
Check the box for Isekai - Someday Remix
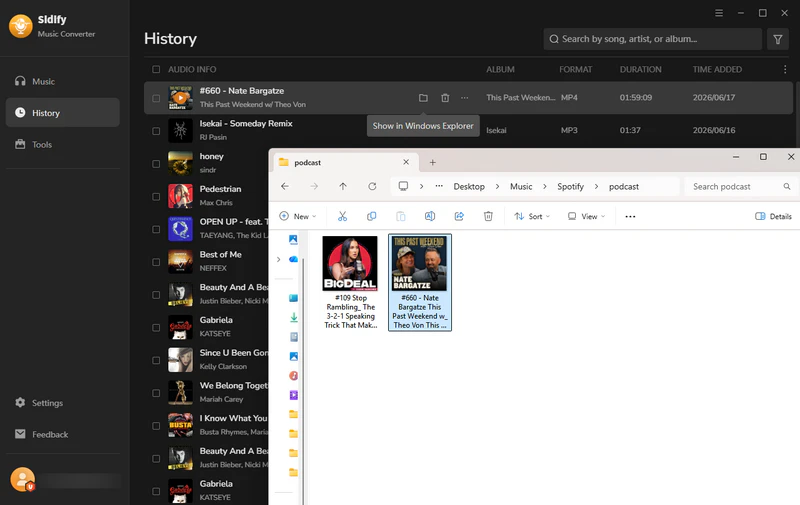(x=156, y=131)
